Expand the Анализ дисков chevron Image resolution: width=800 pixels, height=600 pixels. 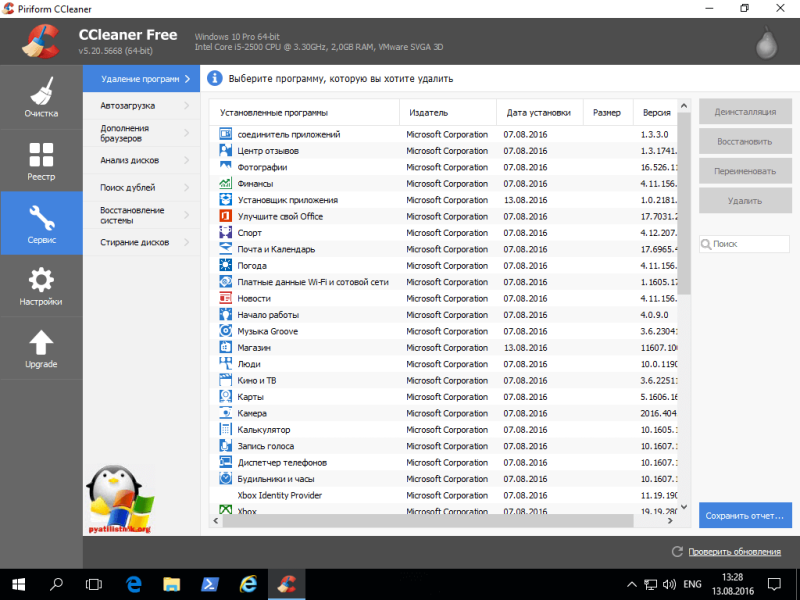(187, 160)
